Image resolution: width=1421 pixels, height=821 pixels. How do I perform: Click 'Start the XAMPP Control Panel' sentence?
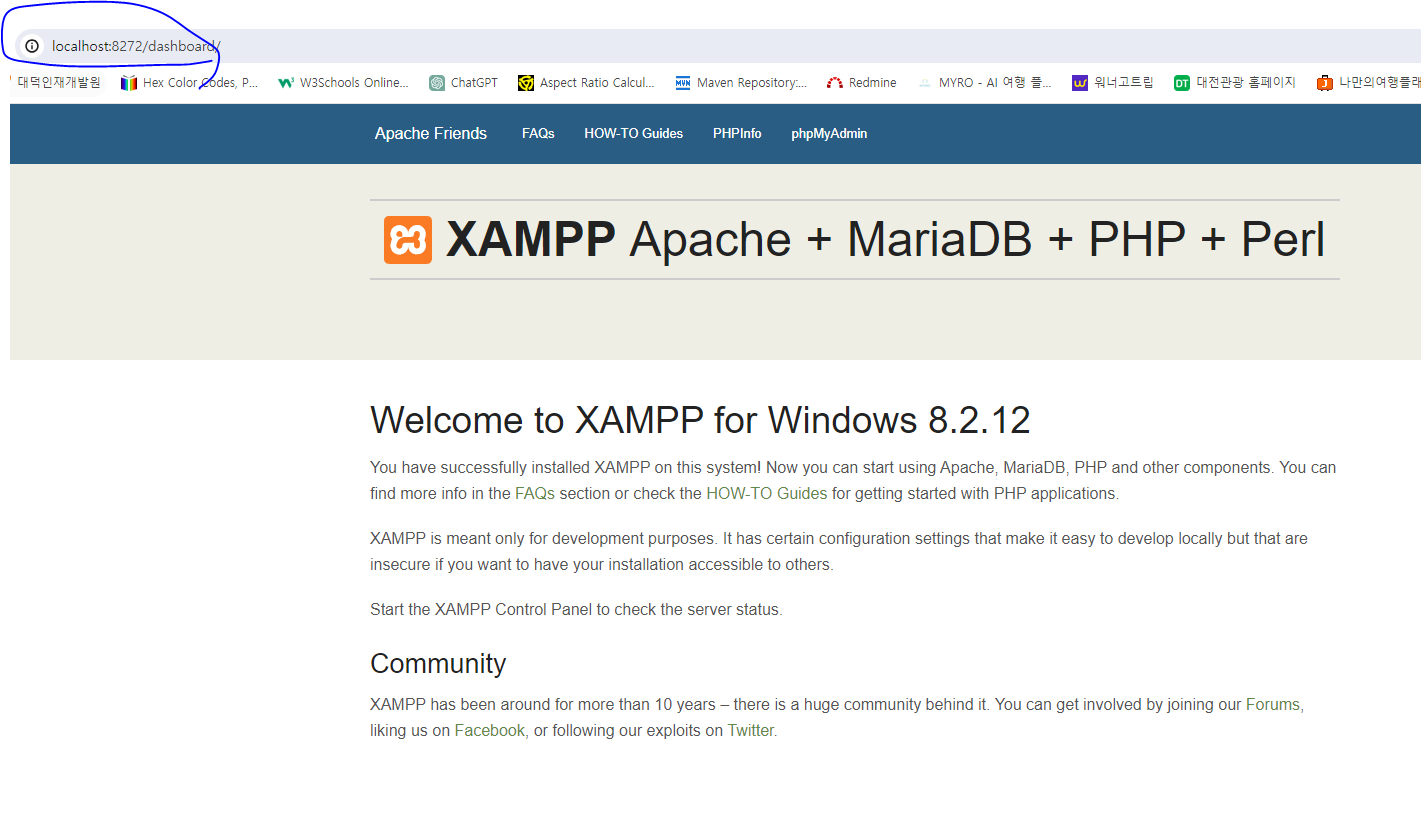576,609
